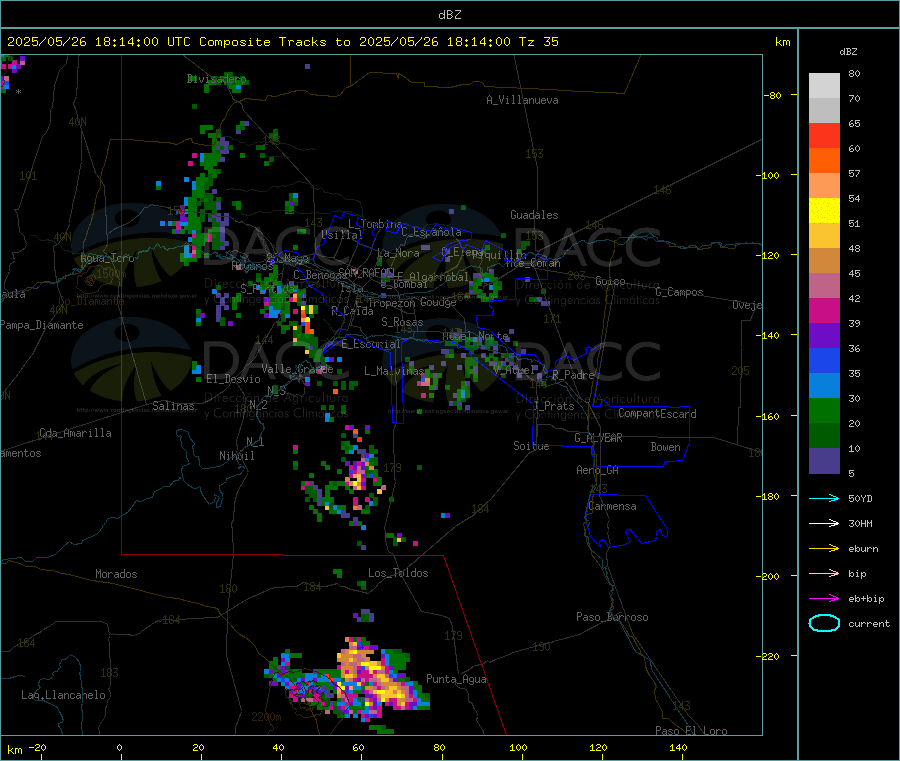Click the cyan 50YD arrow in legend
This screenshot has width=900, height=761.
click(824, 498)
